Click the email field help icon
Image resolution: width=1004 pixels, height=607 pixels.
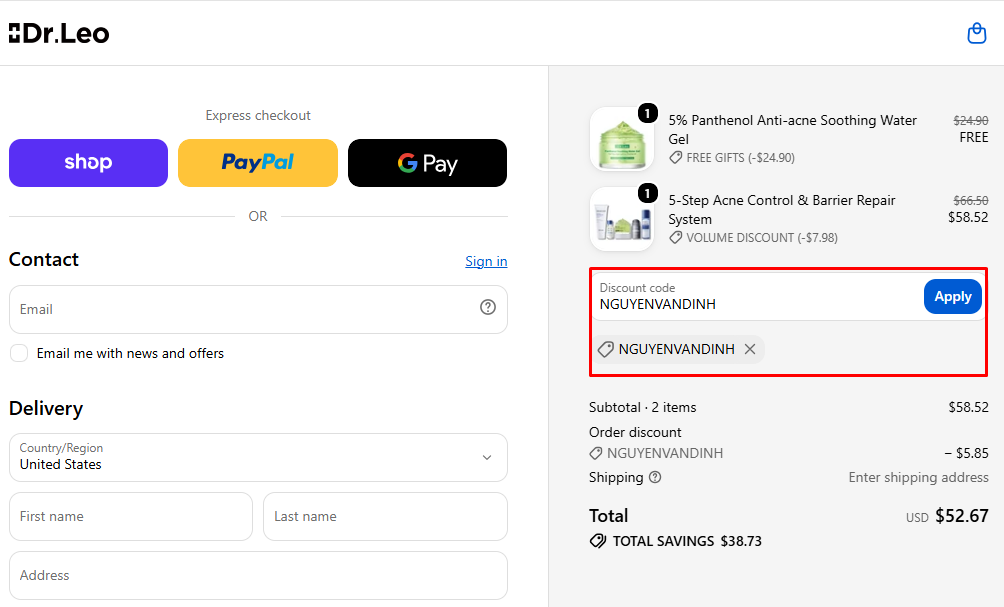click(488, 307)
